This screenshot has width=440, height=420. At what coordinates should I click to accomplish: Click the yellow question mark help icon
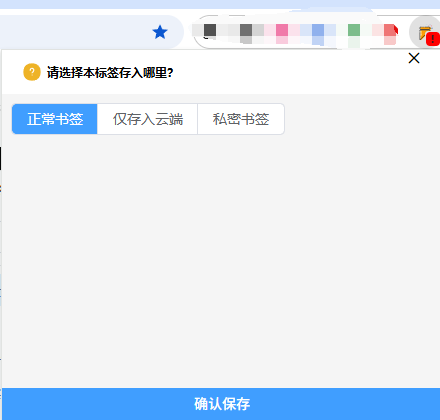point(32,72)
